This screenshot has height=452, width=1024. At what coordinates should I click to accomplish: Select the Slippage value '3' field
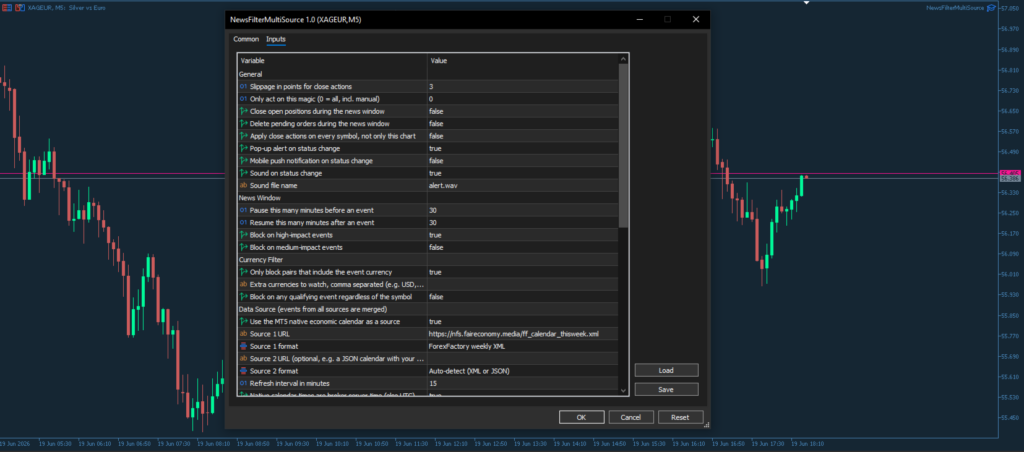[x=522, y=87]
